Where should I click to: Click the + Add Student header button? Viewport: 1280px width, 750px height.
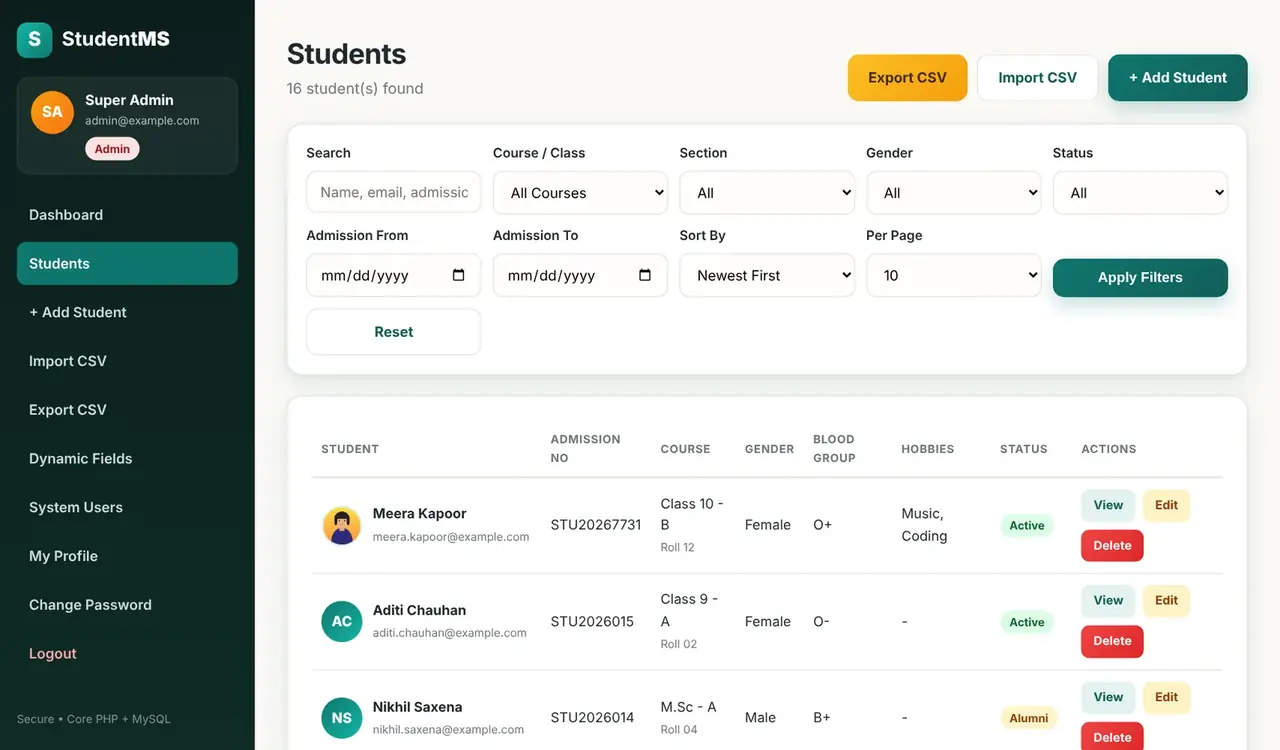coord(1177,78)
